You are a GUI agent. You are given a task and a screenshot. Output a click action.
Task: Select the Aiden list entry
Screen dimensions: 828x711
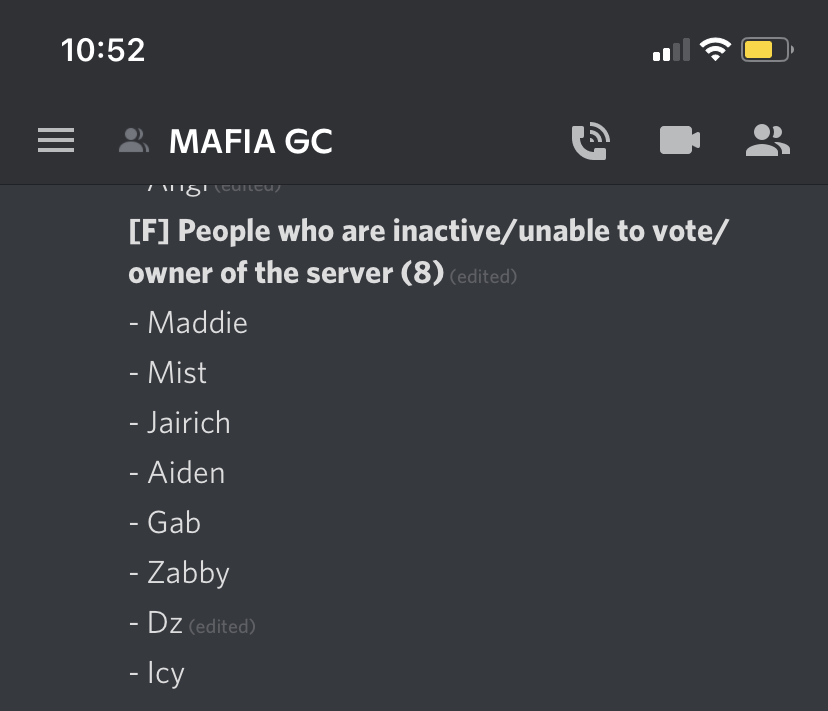pos(177,472)
